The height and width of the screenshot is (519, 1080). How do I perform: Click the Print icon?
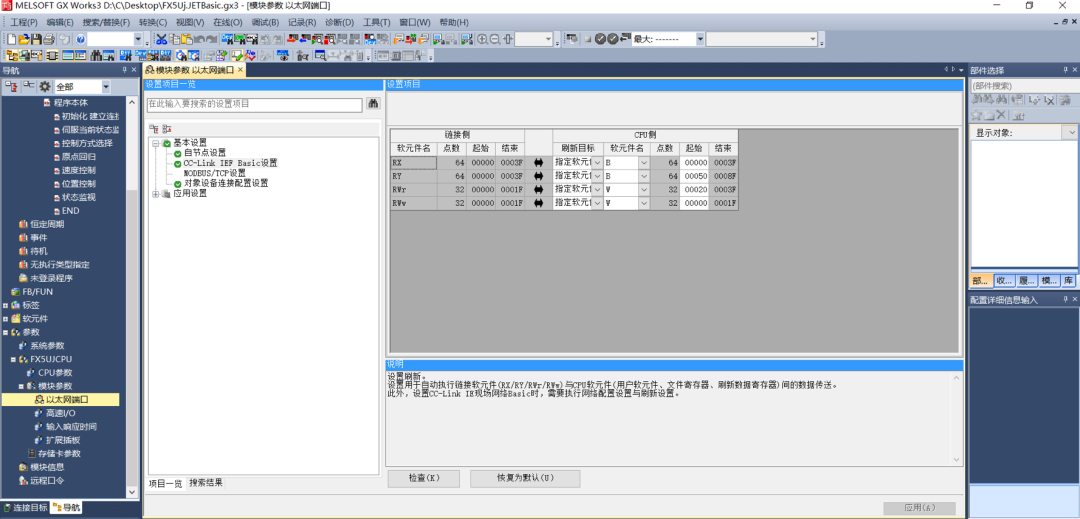click(x=49, y=39)
